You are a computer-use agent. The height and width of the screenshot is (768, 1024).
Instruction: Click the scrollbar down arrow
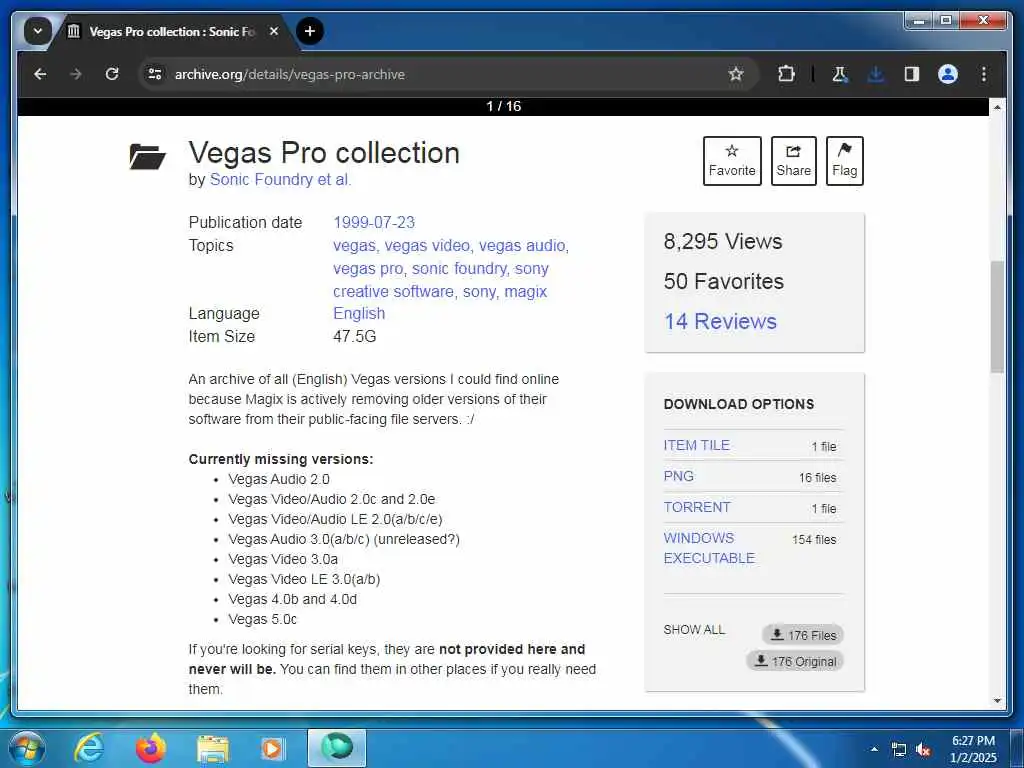[997, 701]
